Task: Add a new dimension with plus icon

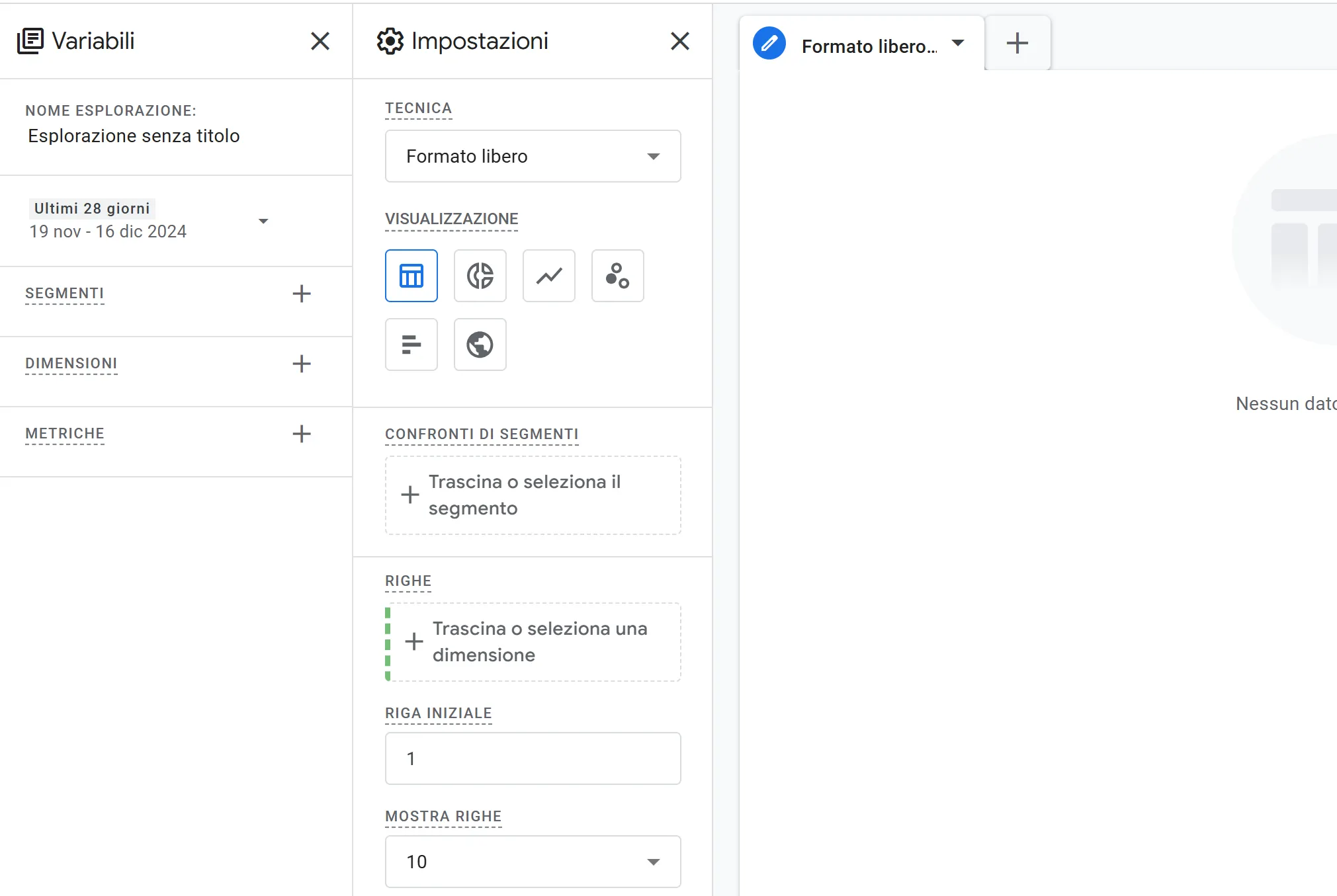Action: 302,364
